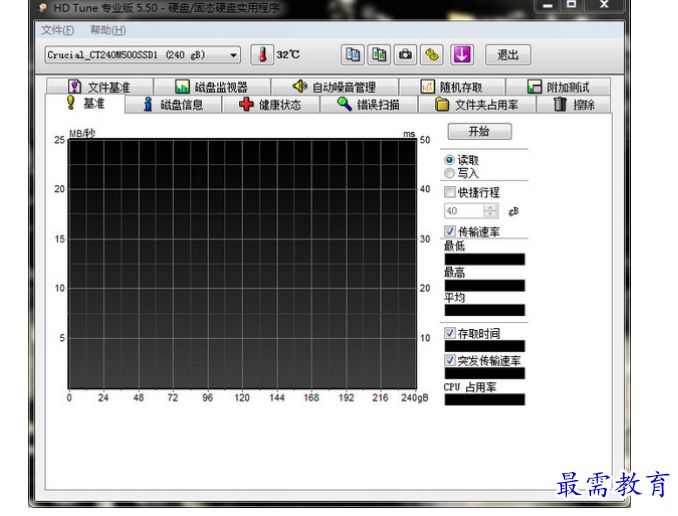The height and width of the screenshot is (516, 678).
Task: Click the options gear toolbar icon
Action: (432, 55)
